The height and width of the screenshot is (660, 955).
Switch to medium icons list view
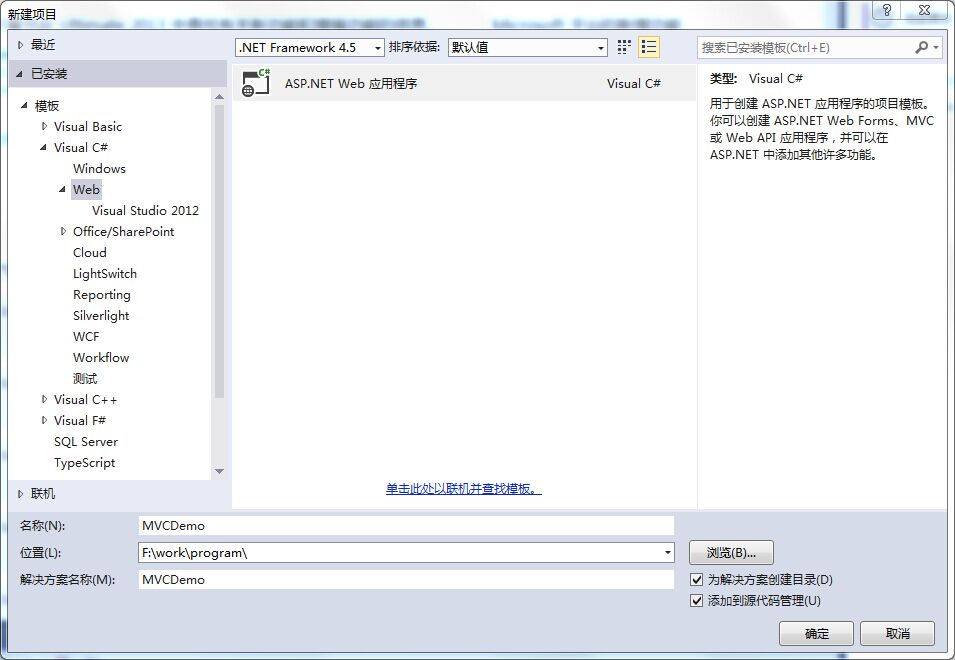[649, 47]
